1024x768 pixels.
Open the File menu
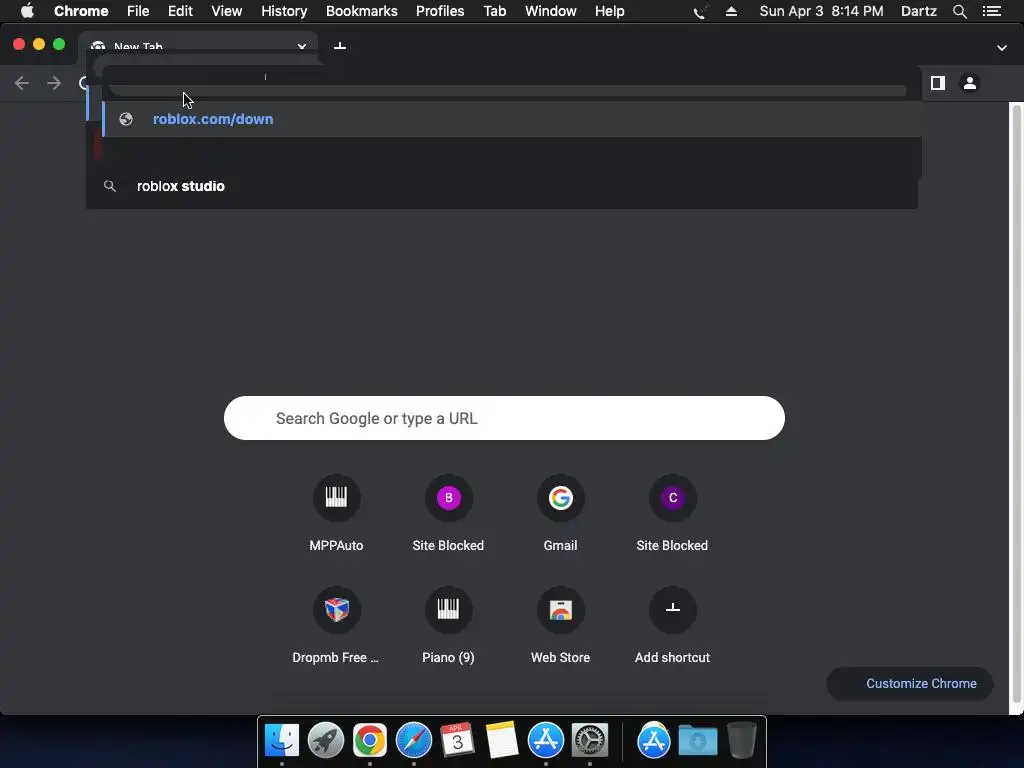[x=138, y=11]
